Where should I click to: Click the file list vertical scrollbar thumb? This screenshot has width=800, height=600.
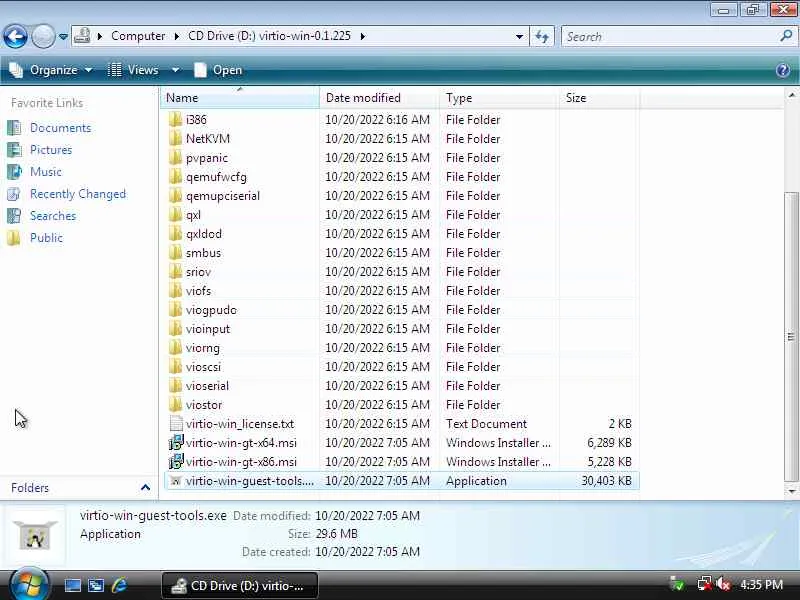pos(791,337)
